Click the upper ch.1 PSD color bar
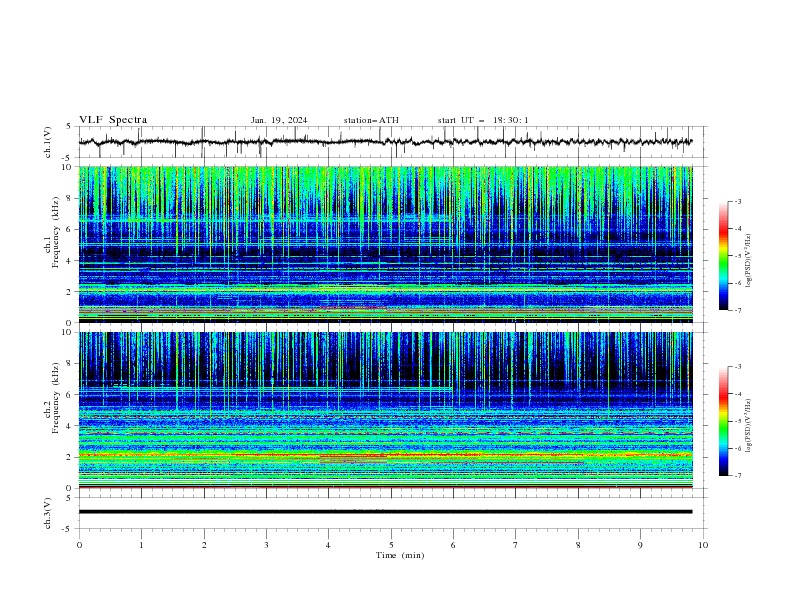The height and width of the screenshot is (612, 792). (x=723, y=256)
